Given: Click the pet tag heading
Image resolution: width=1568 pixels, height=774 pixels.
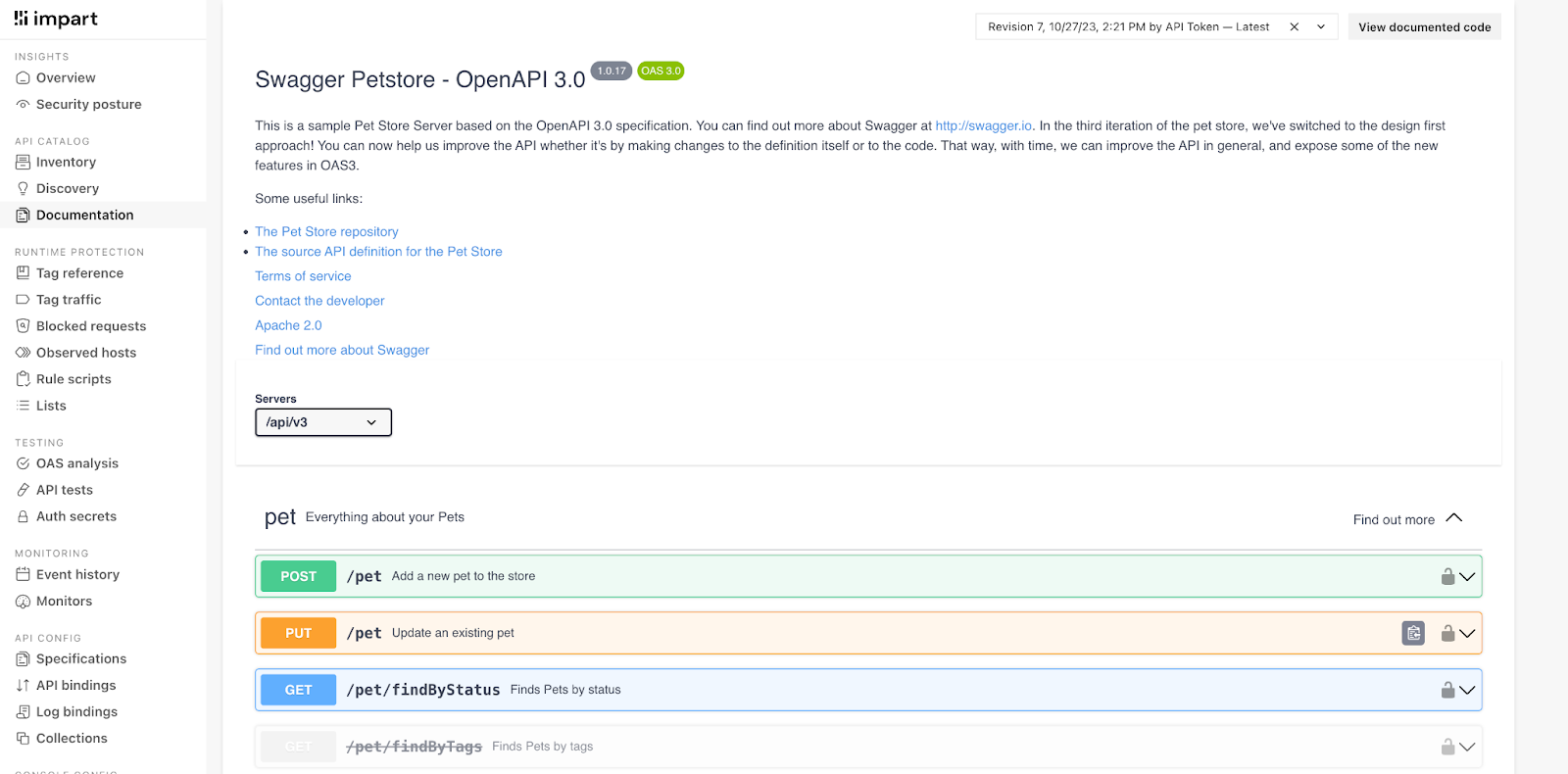Looking at the screenshot, I should [280, 517].
